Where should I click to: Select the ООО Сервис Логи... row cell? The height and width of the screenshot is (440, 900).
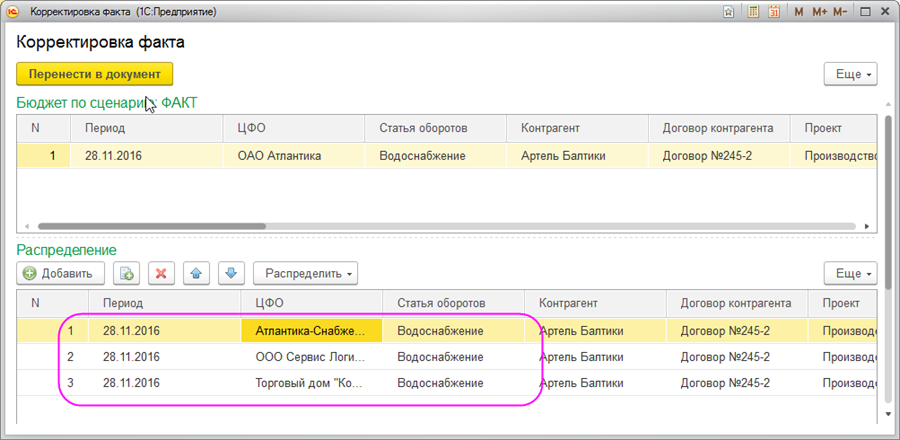(x=311, y=357)
